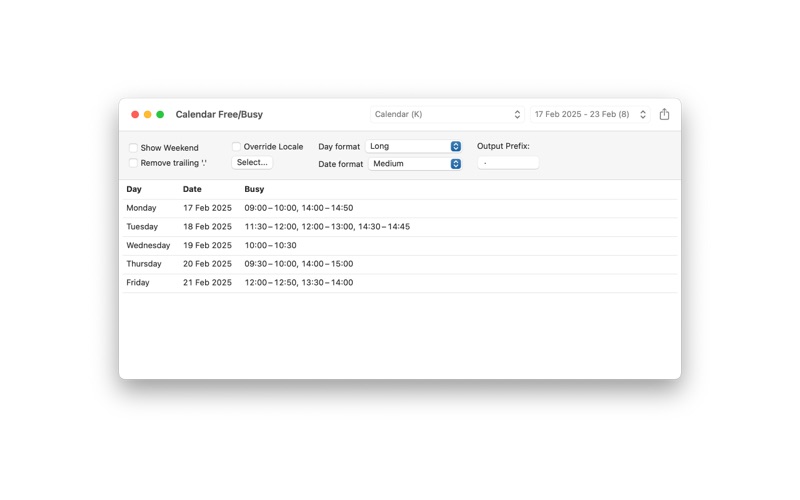Select the Thursday day cell

(144, 264)
